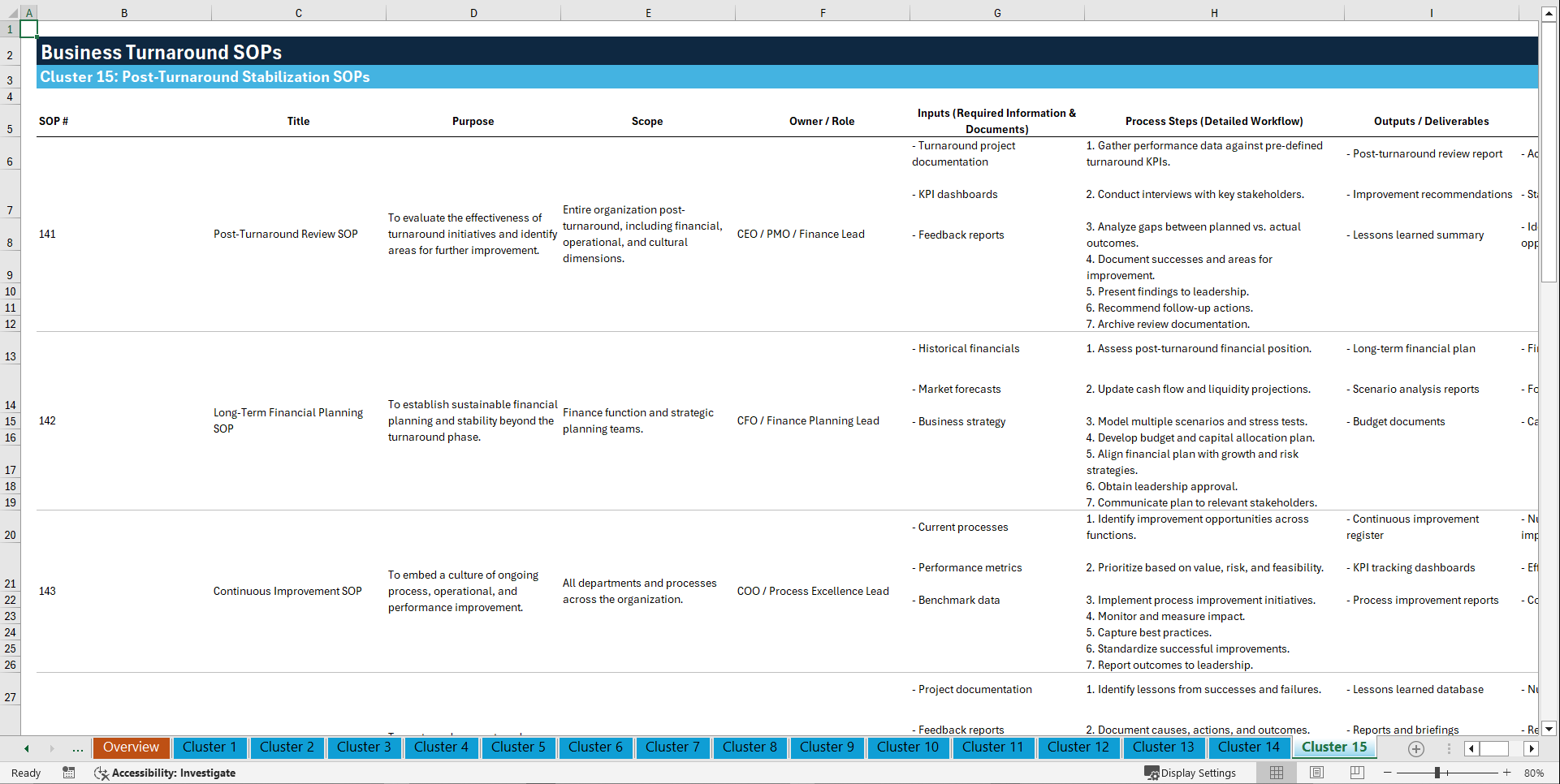The image size is (1560, 784).
Task: Zoom out with the minus icon
Action: (x=1387, y=773)
